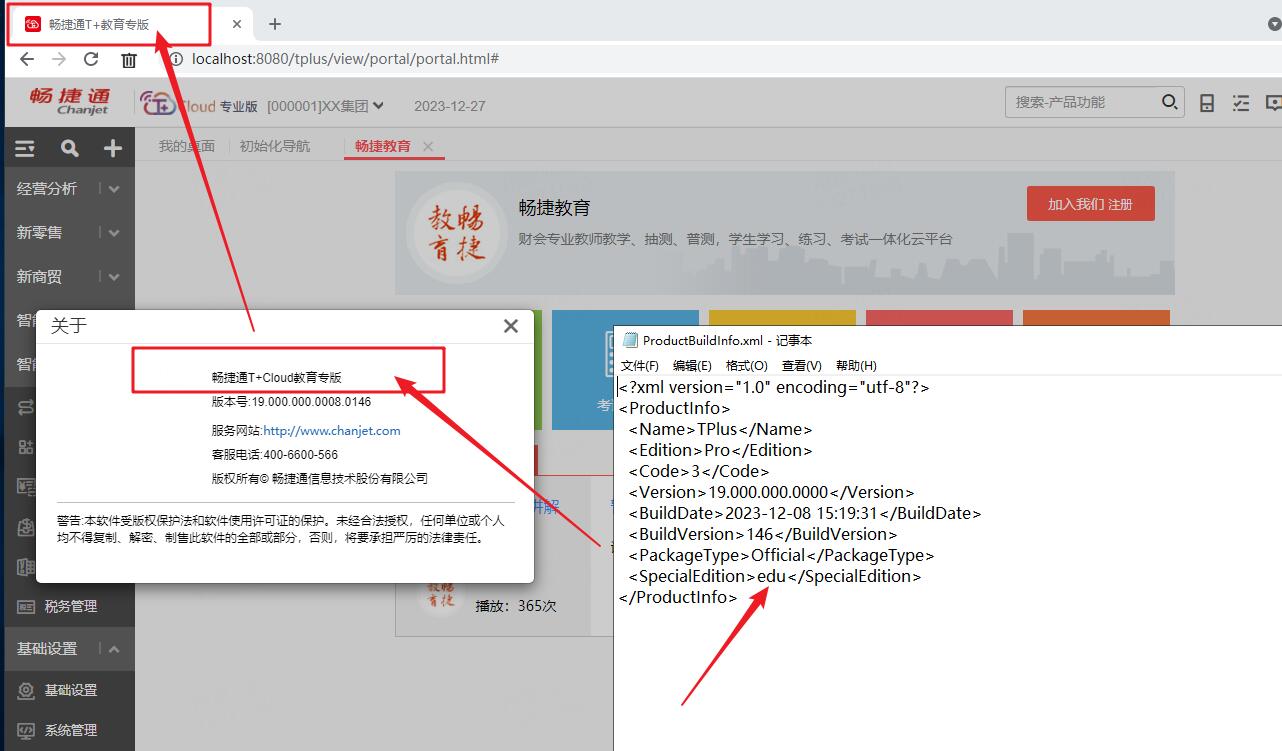This screenshot has height=751, width=1282.
Task: Click the <SpecialEdition>edu line in Notepad
Action: click(x=775, y=576)
